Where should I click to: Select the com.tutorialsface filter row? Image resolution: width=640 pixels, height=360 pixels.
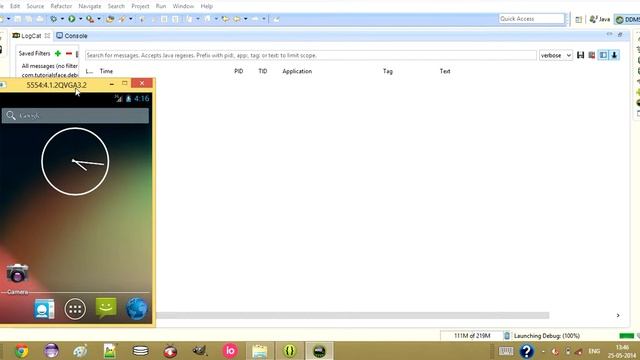pos(49,75)
